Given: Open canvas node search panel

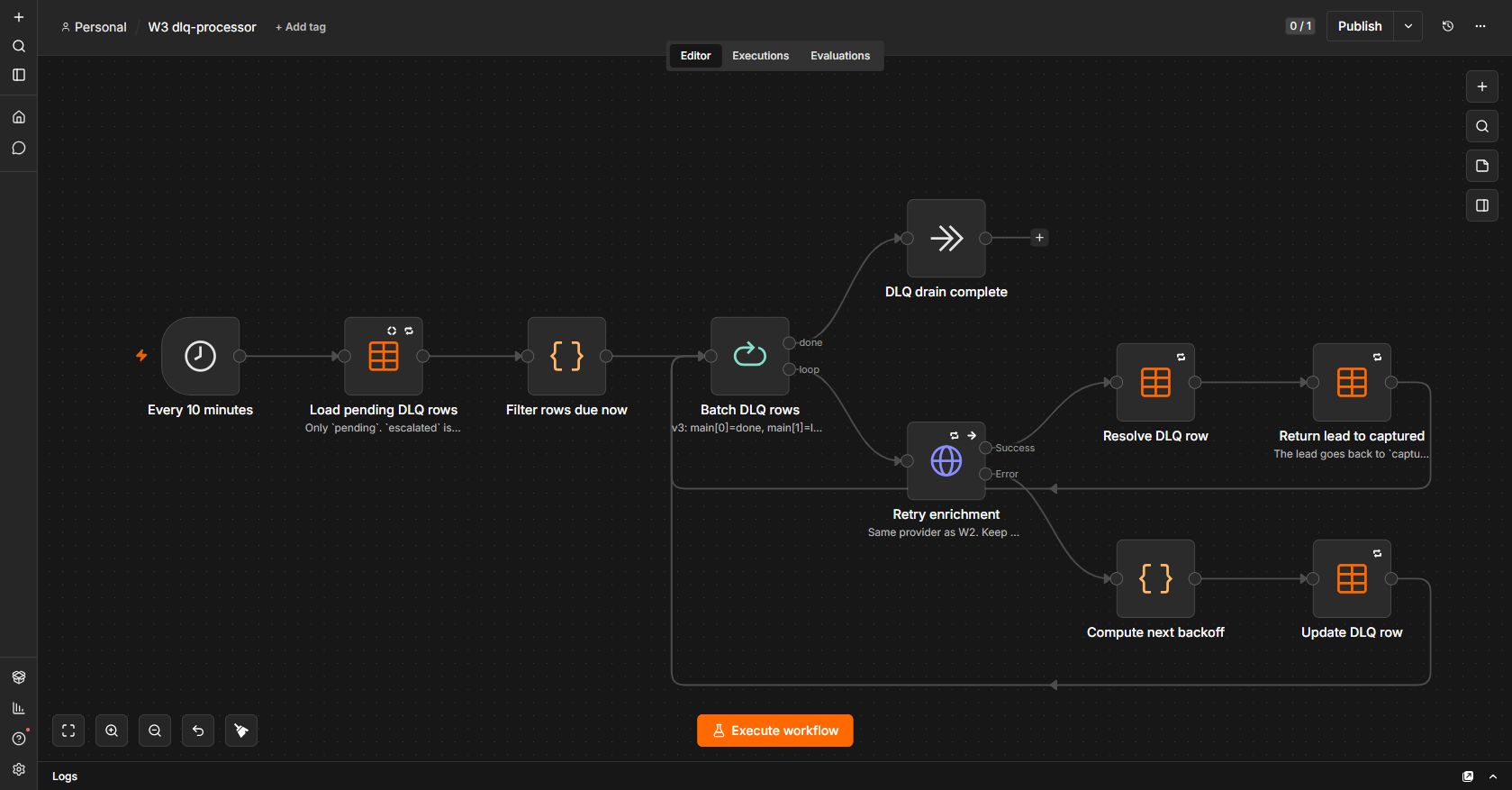Looking at the screenshot, I should (1482, 126).
